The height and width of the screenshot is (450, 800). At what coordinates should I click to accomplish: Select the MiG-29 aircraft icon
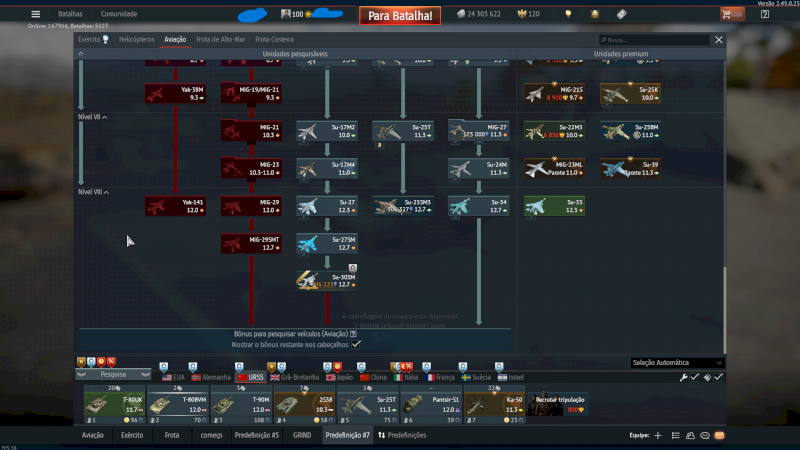(x=252, y=206)
